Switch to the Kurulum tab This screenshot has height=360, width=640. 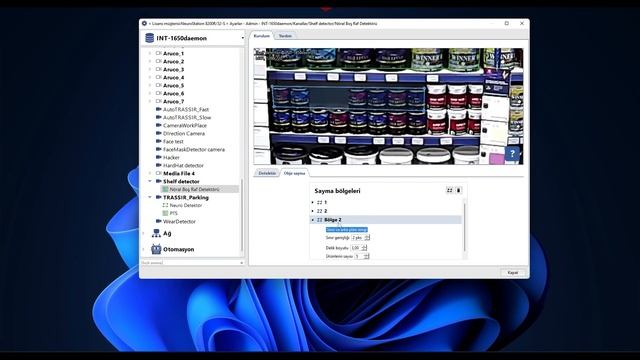coord(262,36)
